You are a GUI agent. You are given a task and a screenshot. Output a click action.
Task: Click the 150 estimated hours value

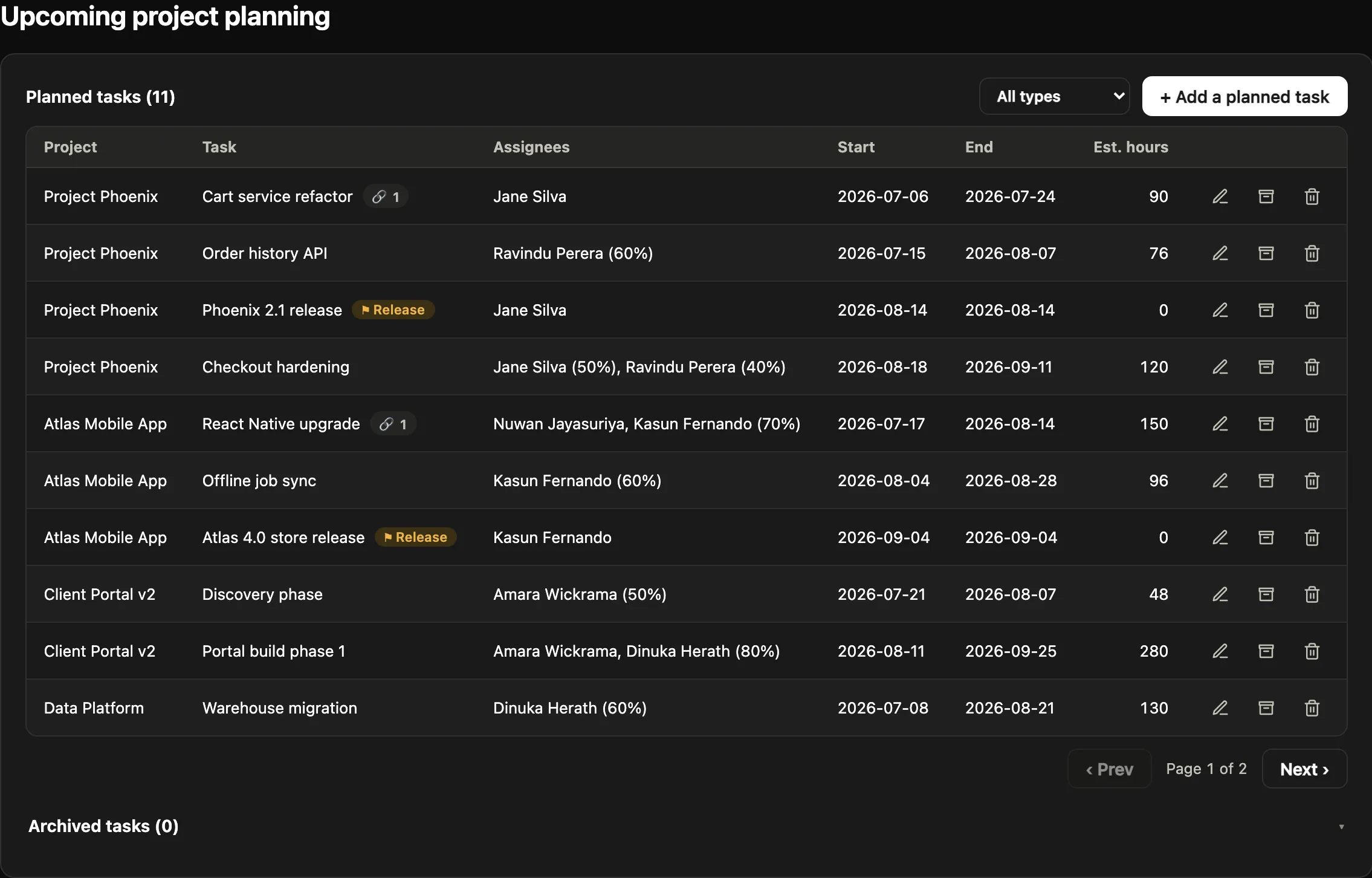[1154, 424]
